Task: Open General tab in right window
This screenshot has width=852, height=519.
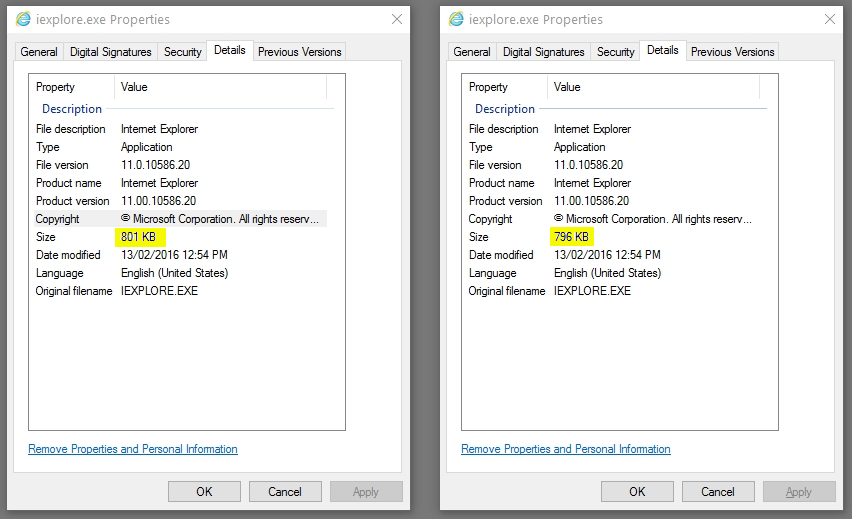Action: coord(472,52)
